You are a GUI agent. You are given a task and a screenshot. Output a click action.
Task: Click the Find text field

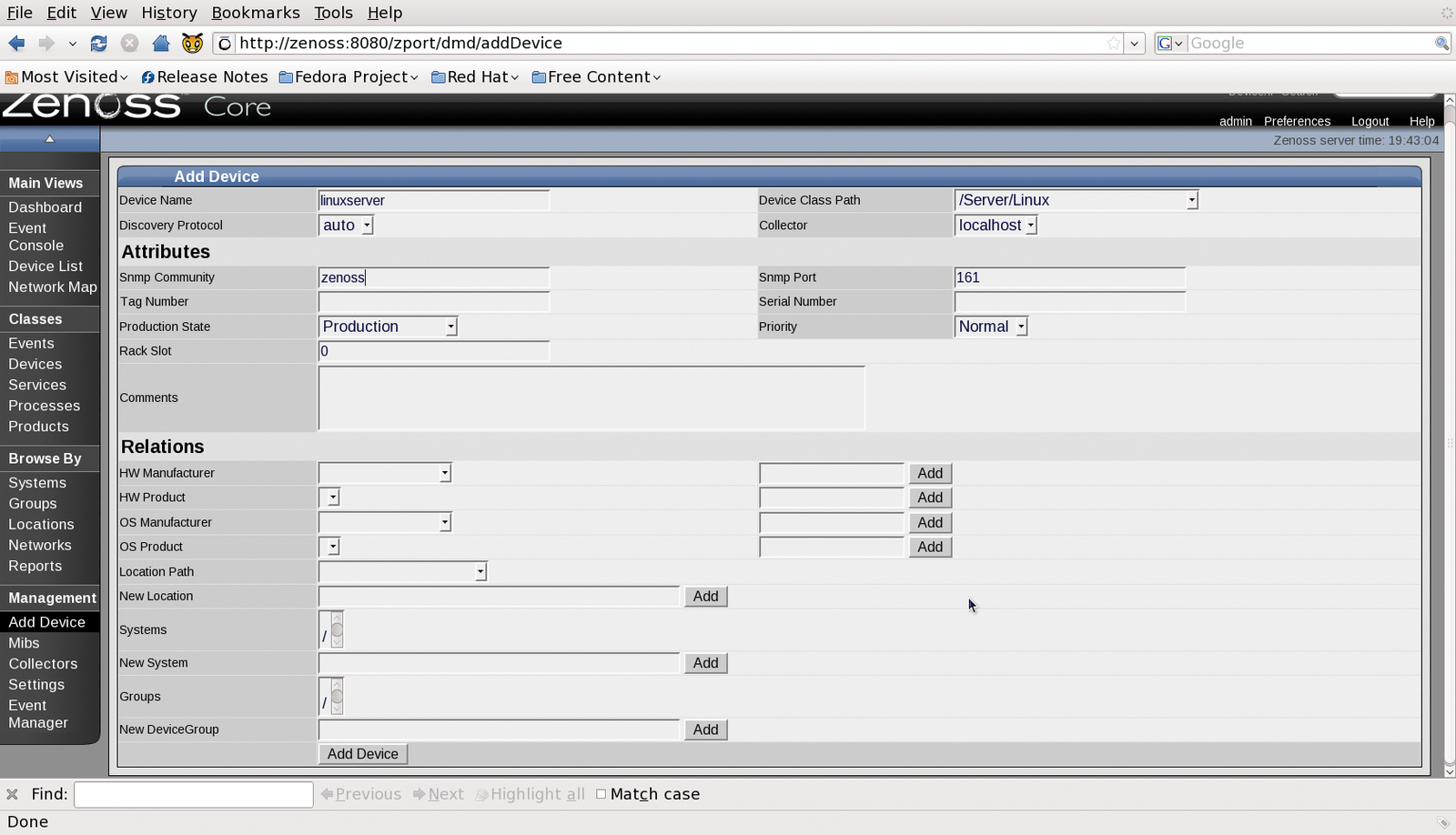(x=194, y=794)
